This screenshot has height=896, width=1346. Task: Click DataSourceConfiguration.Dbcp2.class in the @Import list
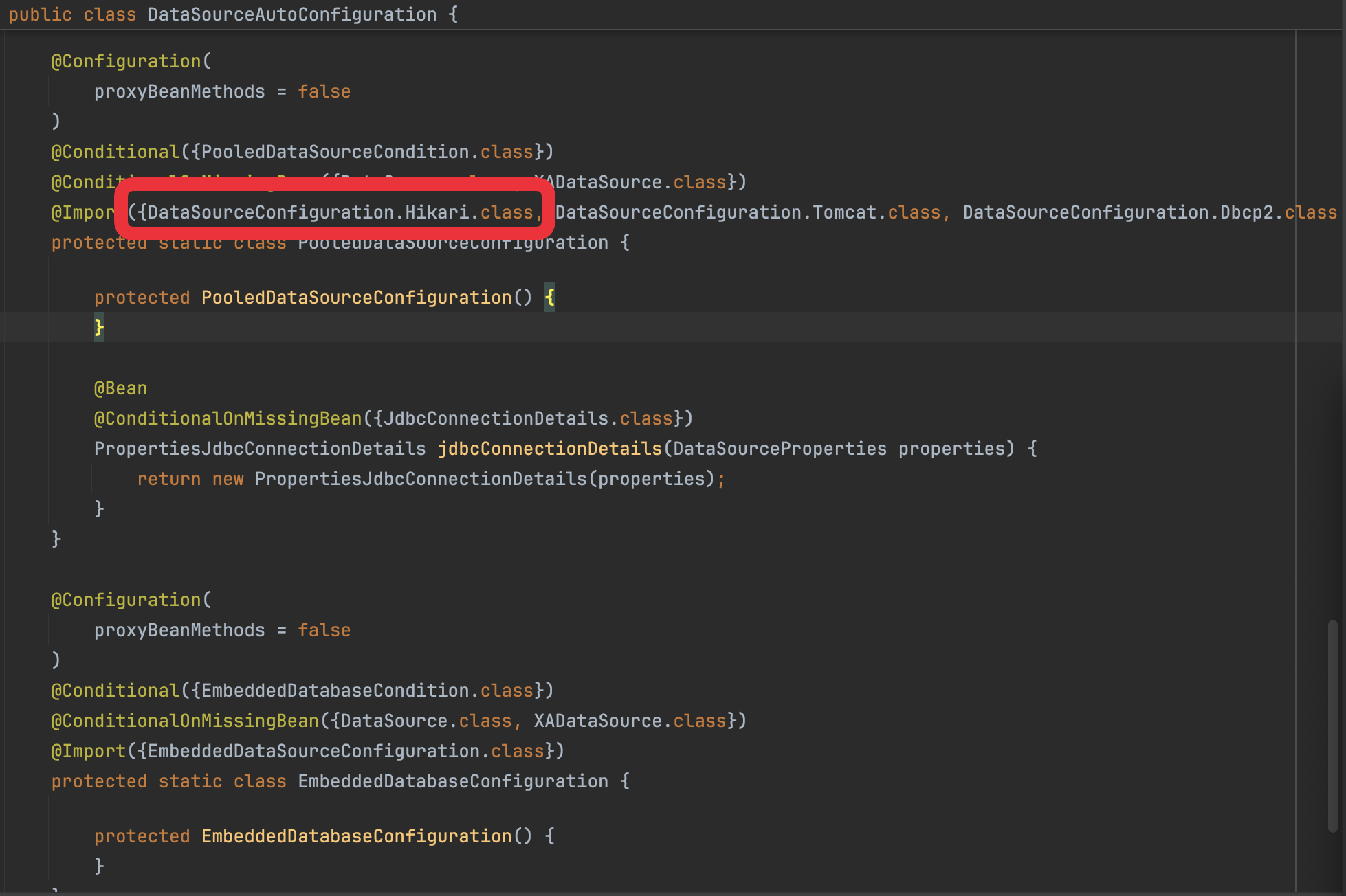pyautogui.click(x=1149, y=212)
